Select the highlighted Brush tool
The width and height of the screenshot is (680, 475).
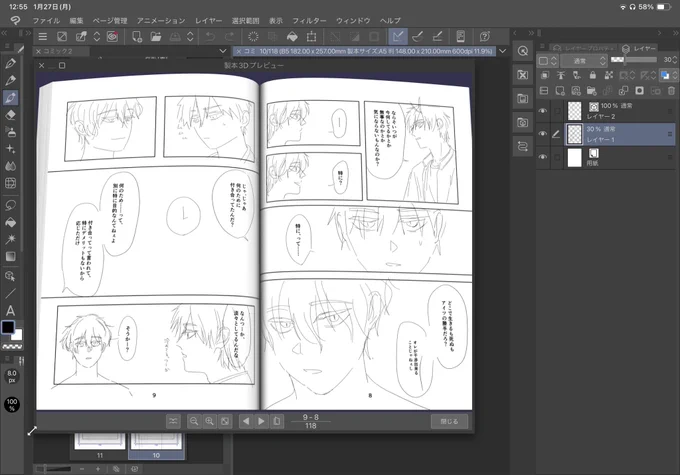pyautogui.click(x=10, y=98)
